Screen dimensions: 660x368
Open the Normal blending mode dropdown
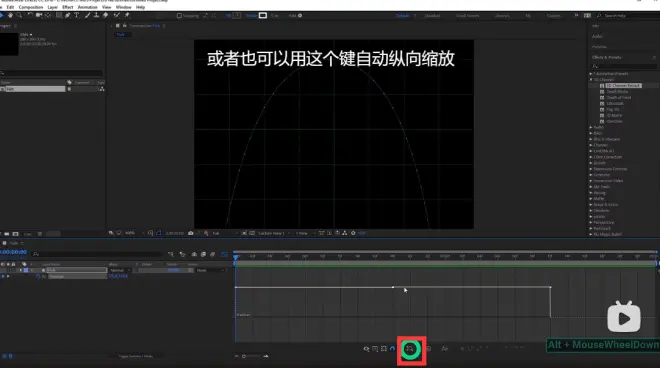click(120, 270)
